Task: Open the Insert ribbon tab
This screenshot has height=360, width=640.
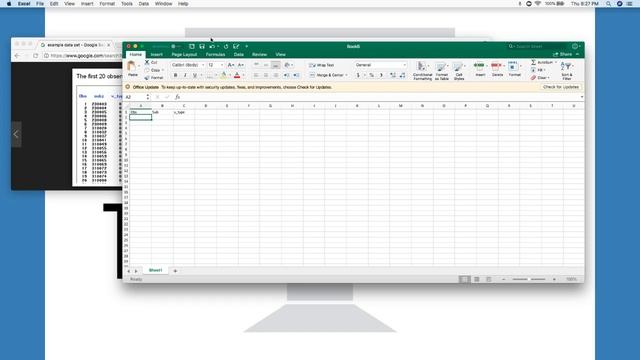Action: (x=156, y=55)
